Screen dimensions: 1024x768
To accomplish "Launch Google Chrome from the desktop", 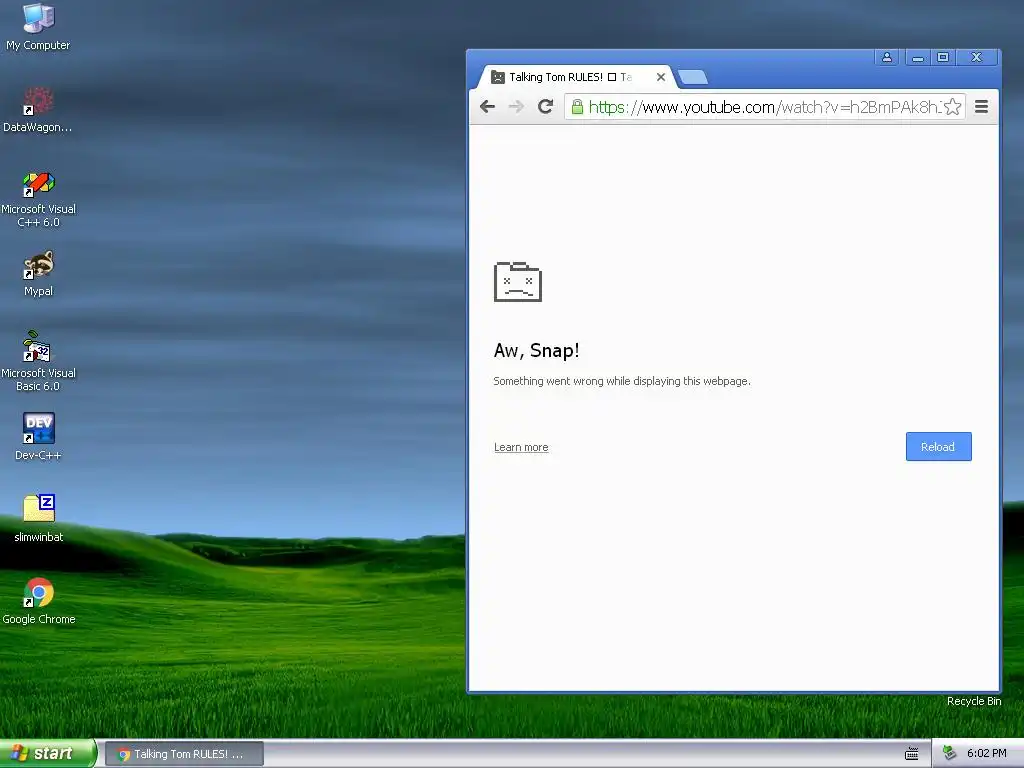I will click(x=39, y=601).
